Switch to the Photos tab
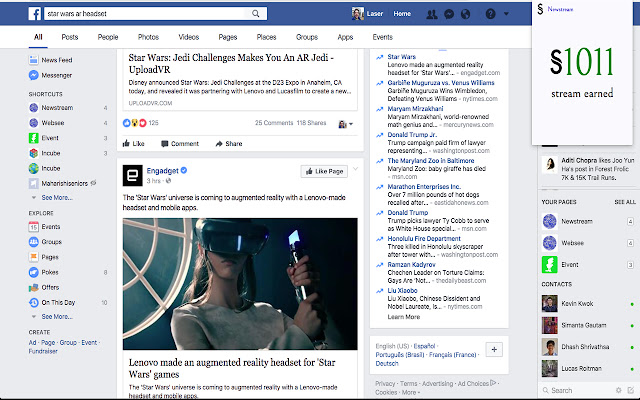 click(x=148, y=37)
